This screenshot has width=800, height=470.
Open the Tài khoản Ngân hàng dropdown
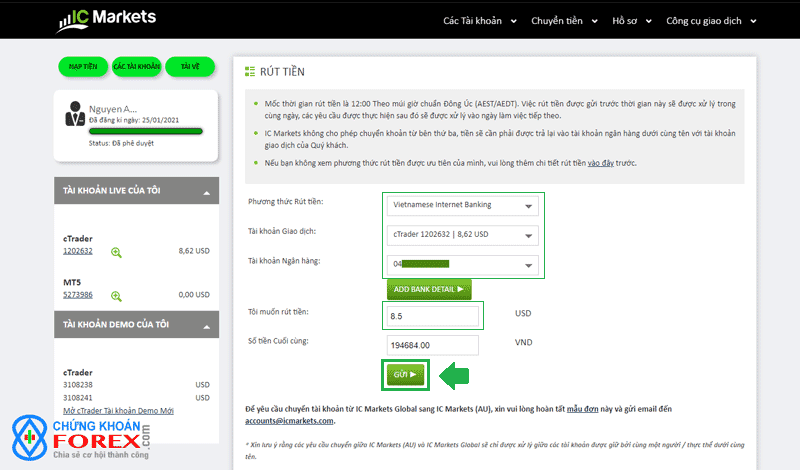coord(462,265)
